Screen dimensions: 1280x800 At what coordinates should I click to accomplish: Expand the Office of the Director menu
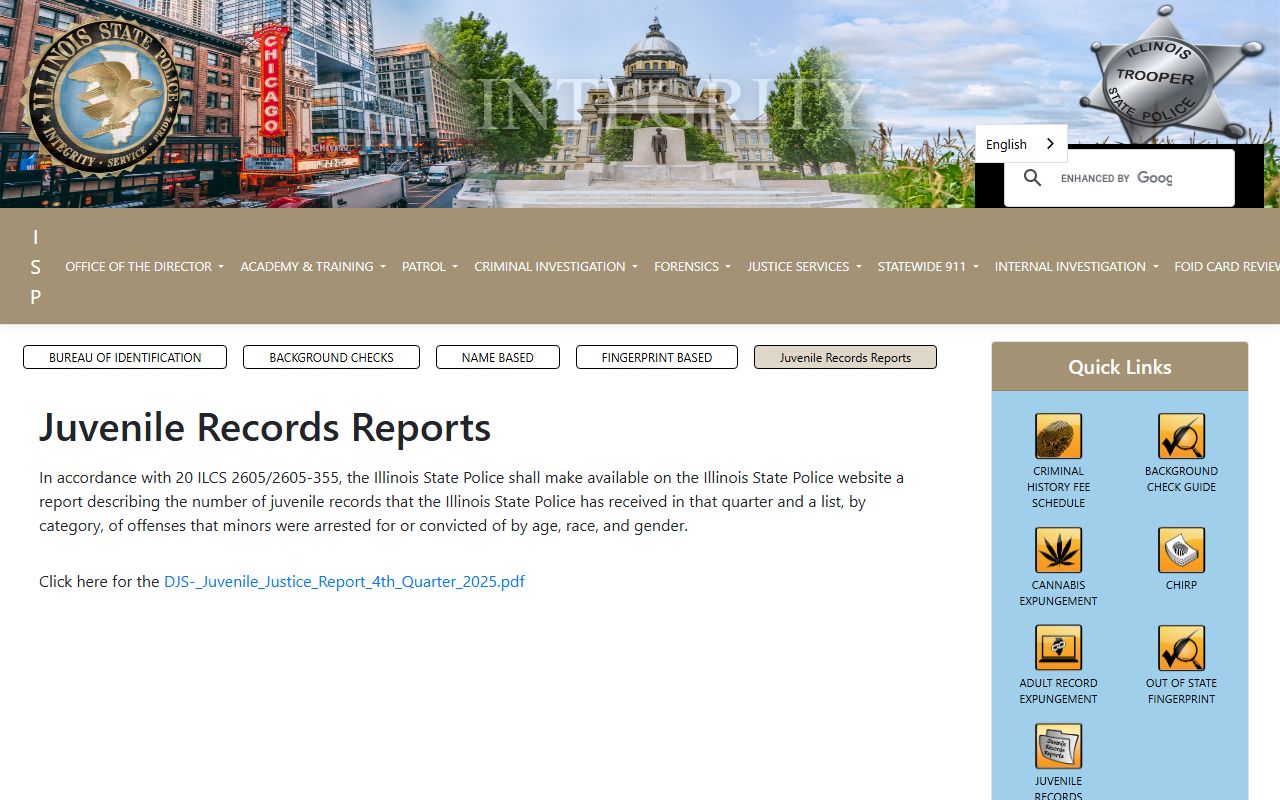(144, 266)
